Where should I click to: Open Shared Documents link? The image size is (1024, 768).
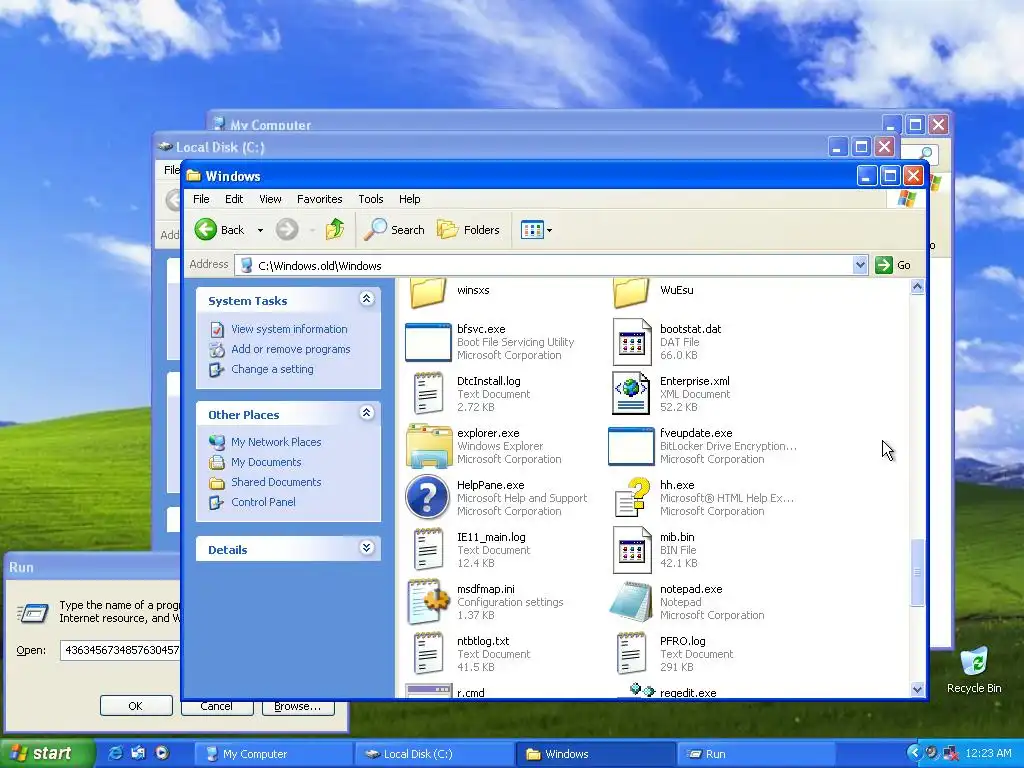[276, 482]
